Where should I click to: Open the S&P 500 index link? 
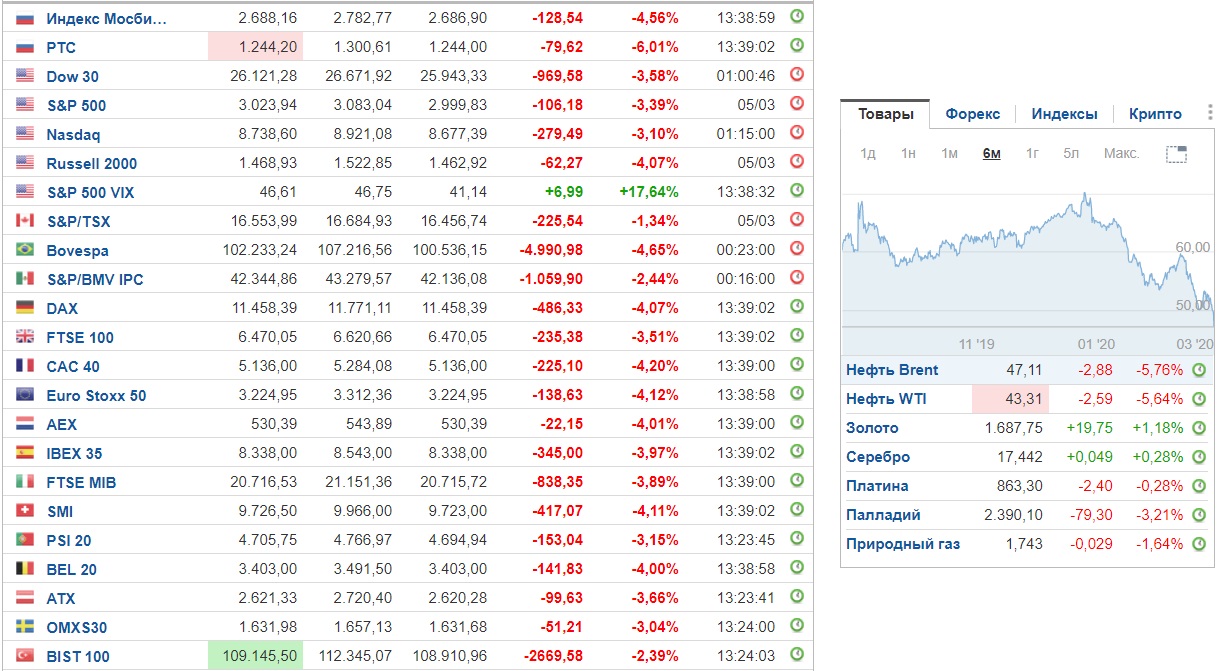pos(76,105)
